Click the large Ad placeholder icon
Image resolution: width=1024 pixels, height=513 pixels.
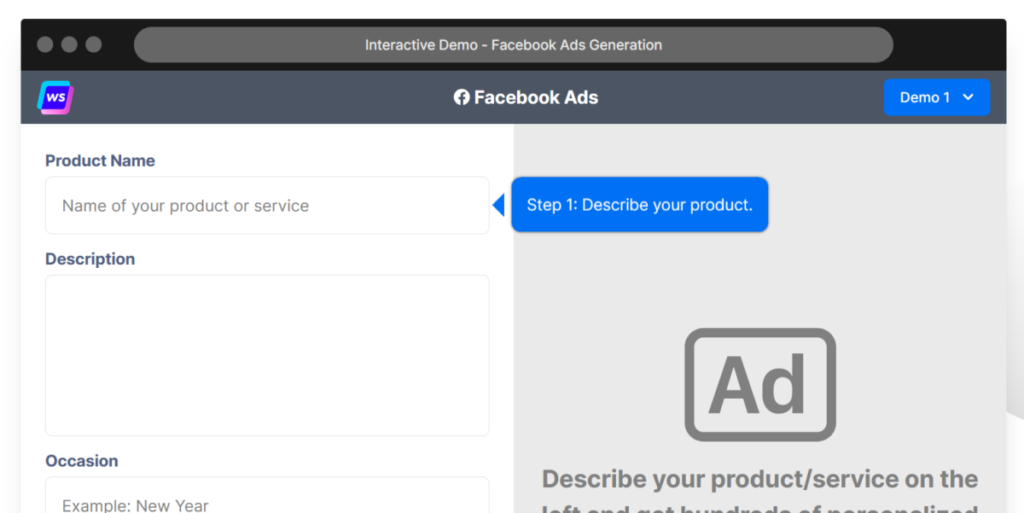pos(760,384)
